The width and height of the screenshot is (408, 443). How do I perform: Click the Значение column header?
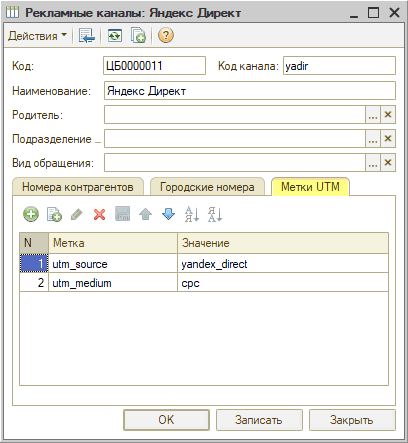(283, 243)
